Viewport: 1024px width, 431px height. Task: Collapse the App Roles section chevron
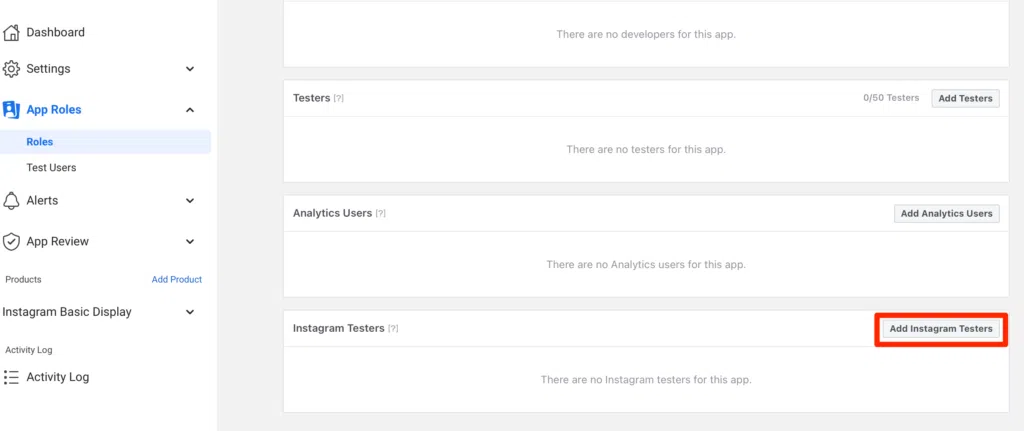pos(190,110)
